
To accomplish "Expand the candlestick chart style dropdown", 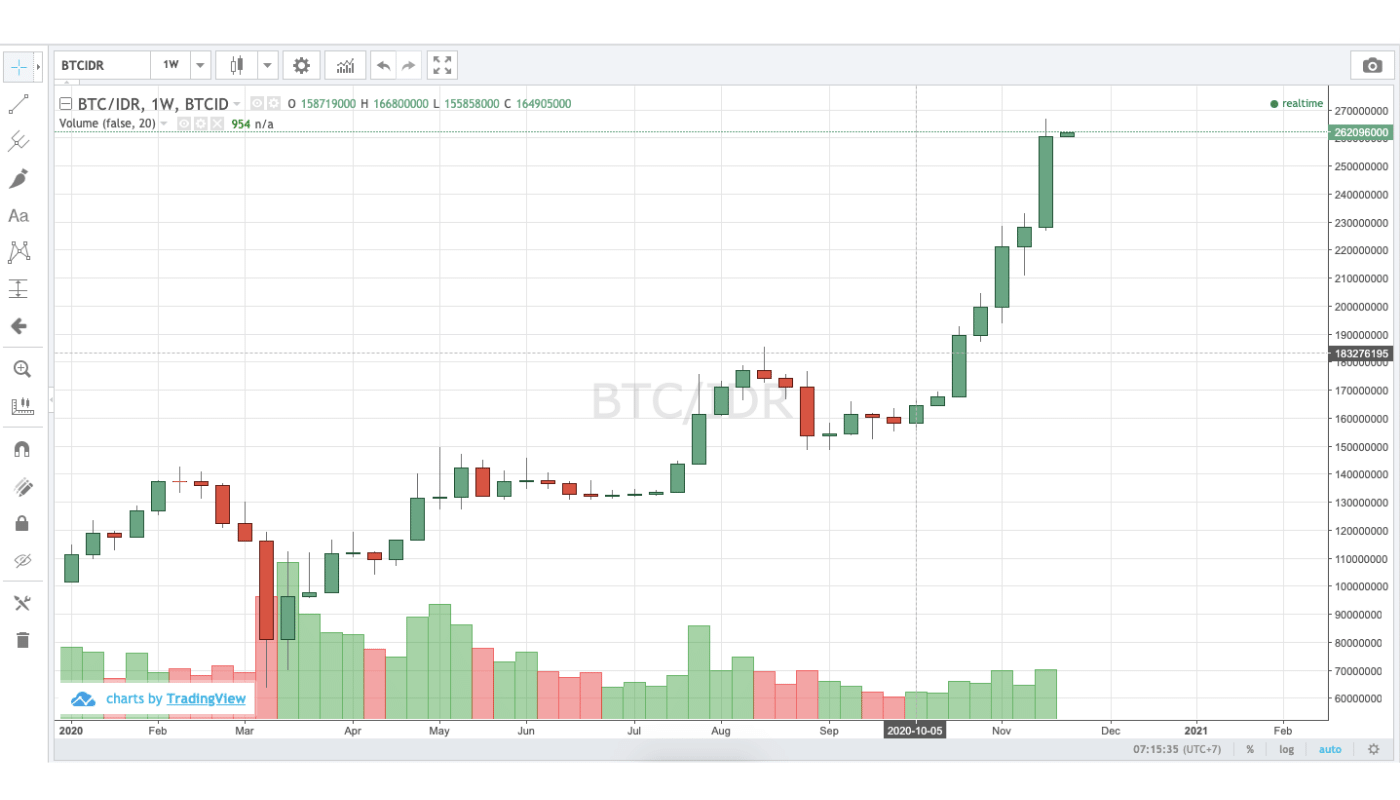I will [267, 66].
